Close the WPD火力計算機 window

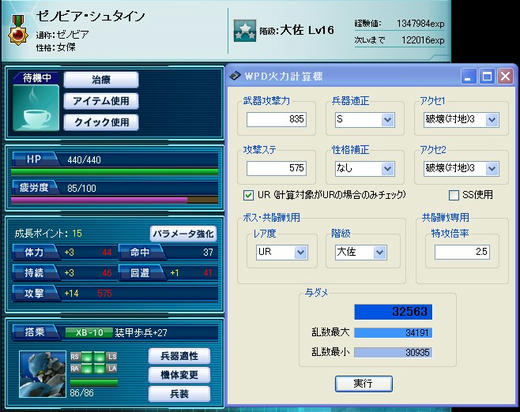(506, 77)
